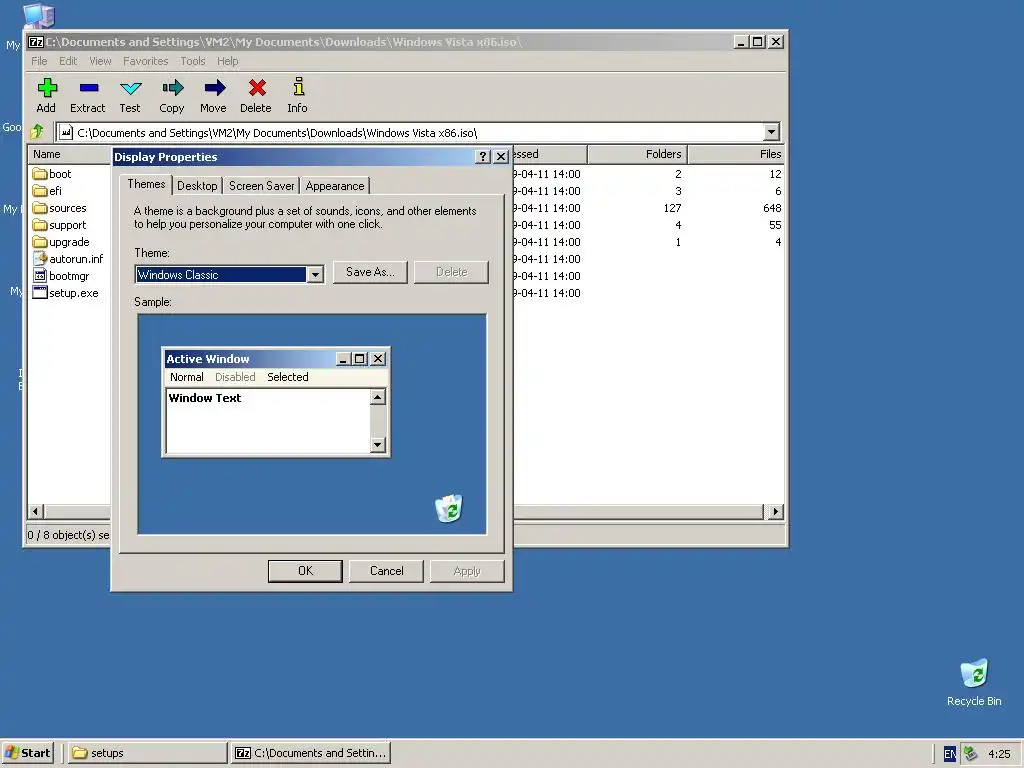Switch to the Themes tab
This screenshot has width=1024, height=768.
point(146,184)
